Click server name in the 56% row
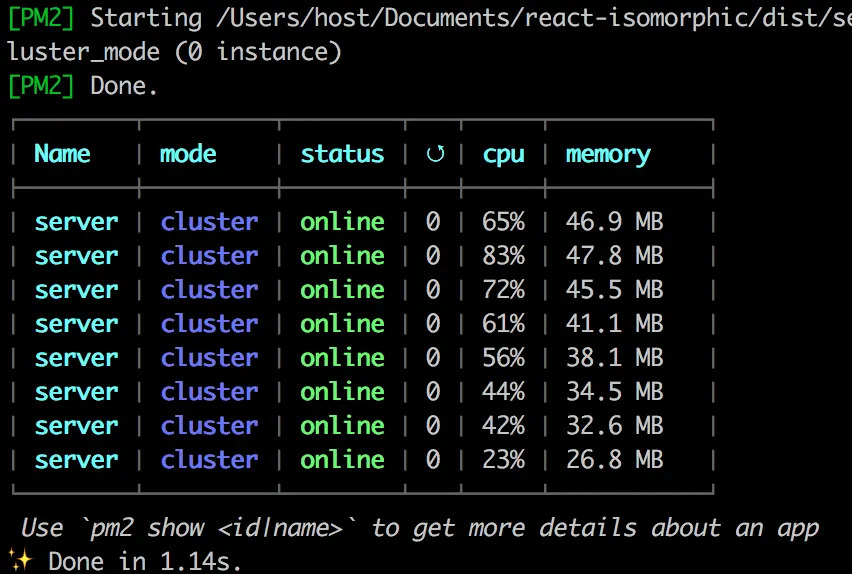Viewport: 852px width, 574px height. [76, 358]
